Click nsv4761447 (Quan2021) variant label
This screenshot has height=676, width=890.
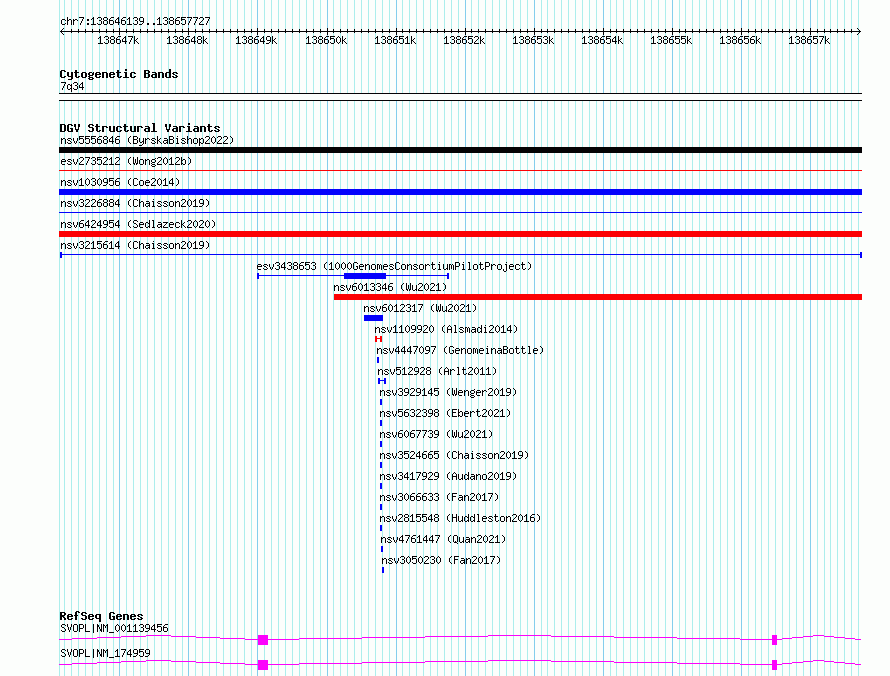click(x=443, y=539)
